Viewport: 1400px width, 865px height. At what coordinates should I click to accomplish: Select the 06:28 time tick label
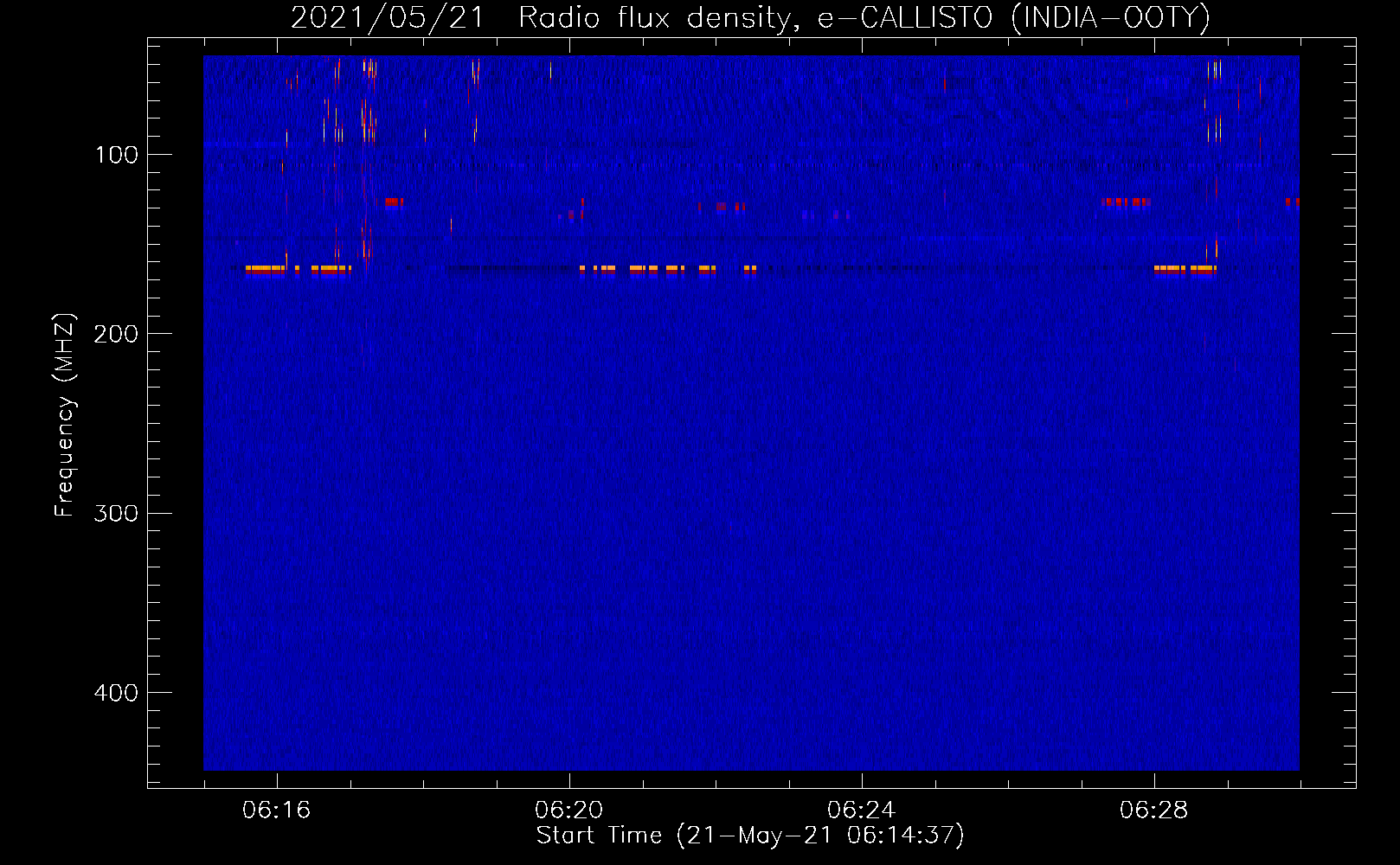tap(1154, 810)
